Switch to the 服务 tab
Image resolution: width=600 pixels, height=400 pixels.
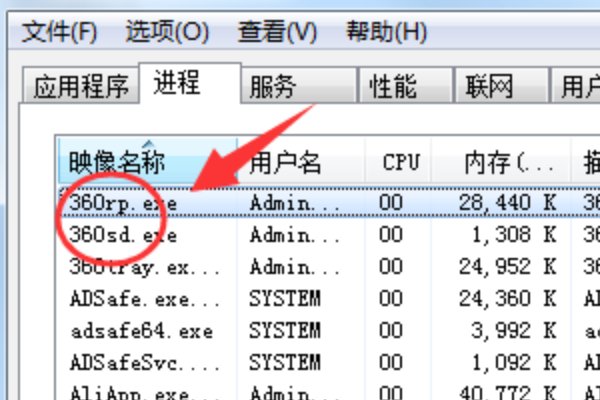click(x=299, y=85)
